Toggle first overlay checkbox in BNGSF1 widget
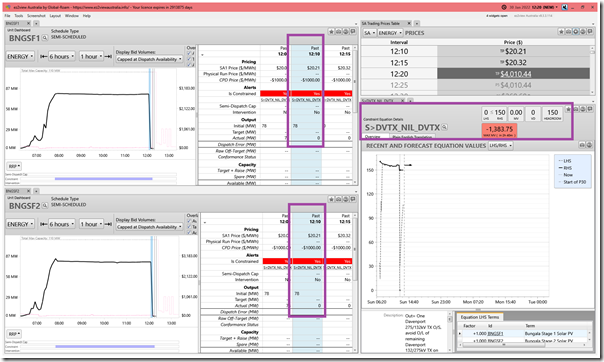Image resolution: width=604 pixels, height=362 pixels. (189, 54)
